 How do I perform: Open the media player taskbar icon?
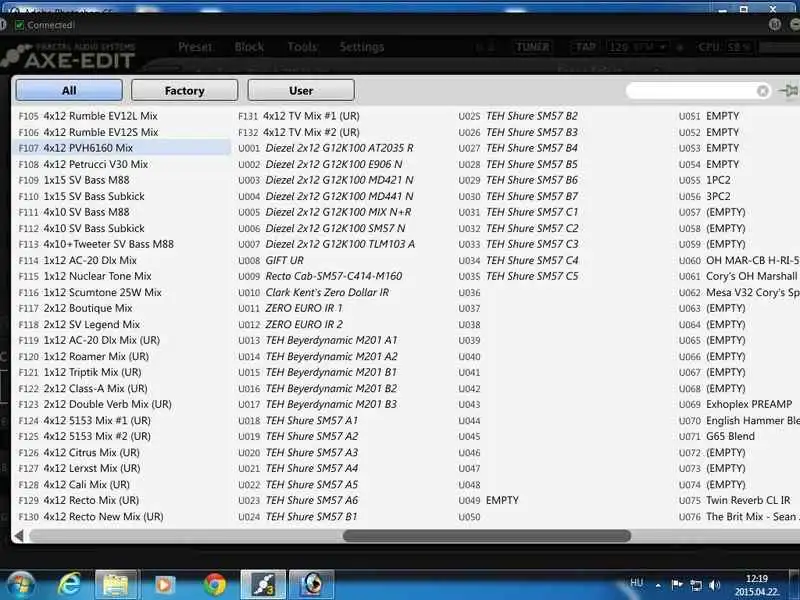164,585
